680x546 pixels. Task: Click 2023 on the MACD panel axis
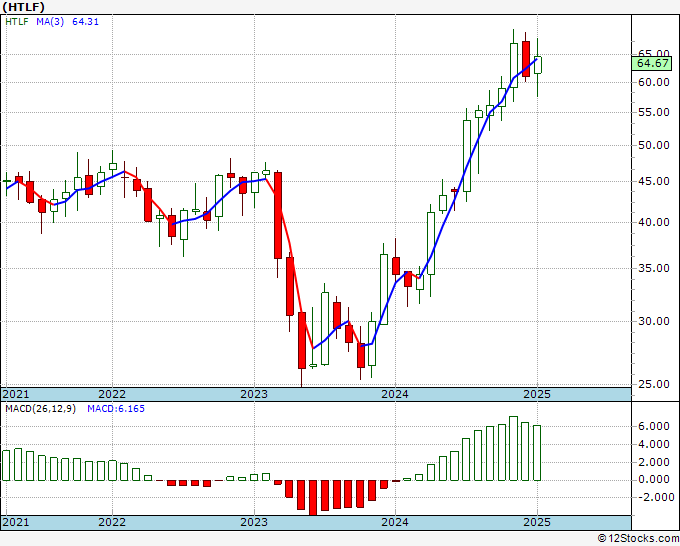pos(254,522)
